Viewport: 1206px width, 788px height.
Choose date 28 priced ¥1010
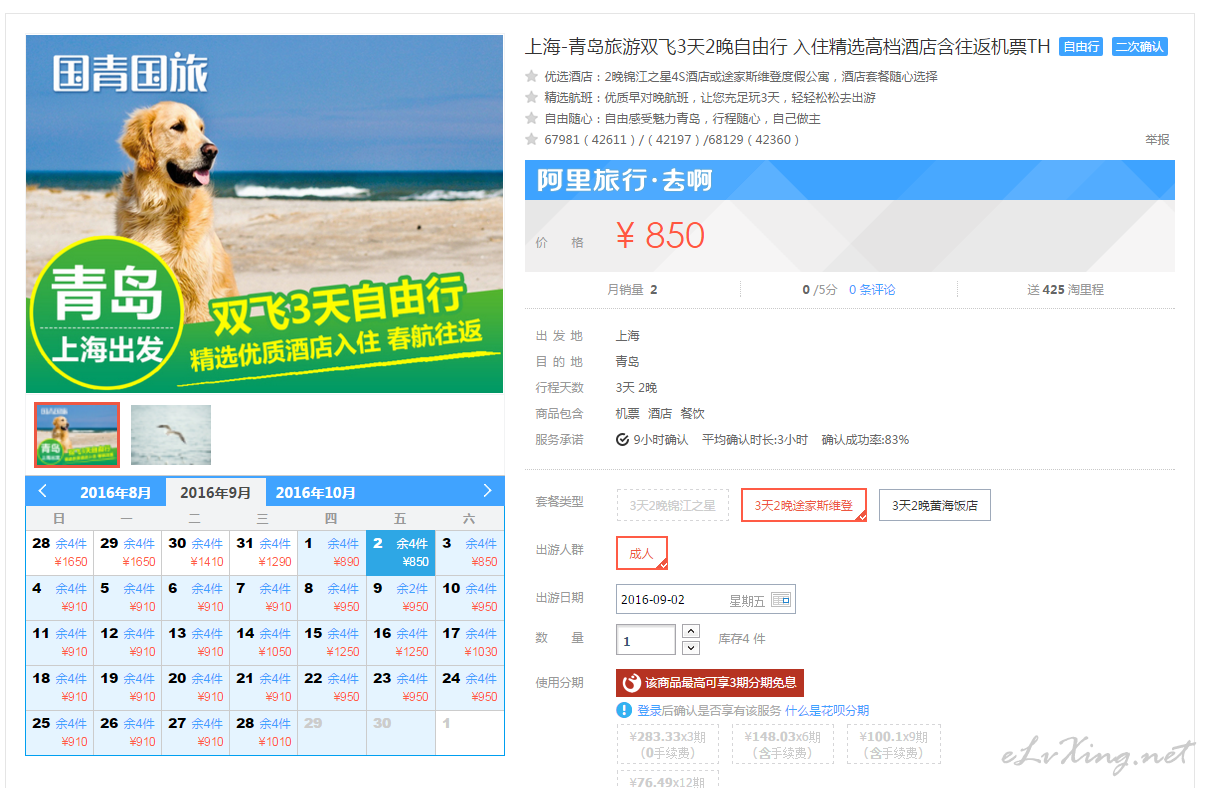tap(263, 732)
